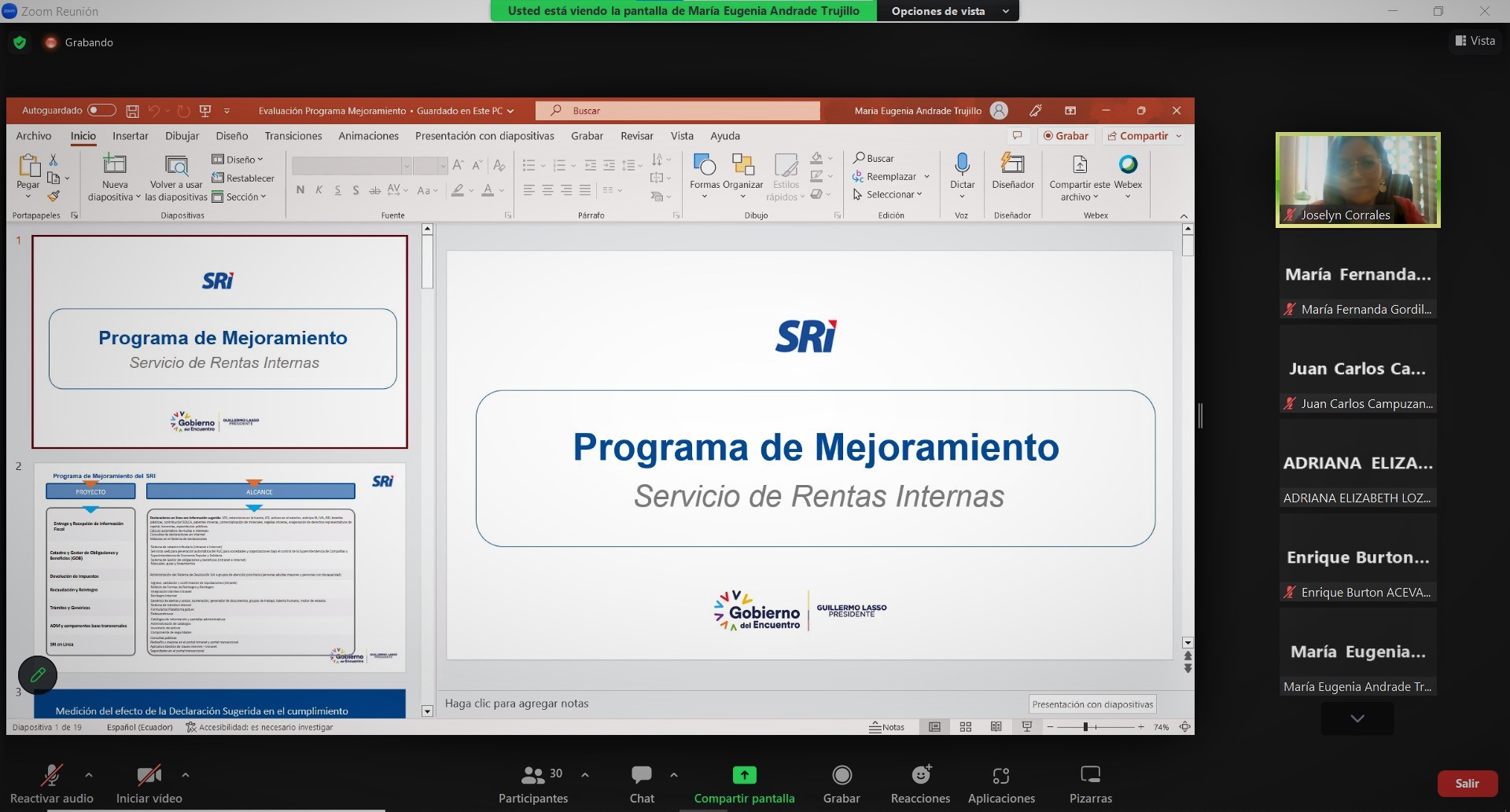Click the red Salir button
The image size is (1510, 812).
click(x=1467, y=784)
